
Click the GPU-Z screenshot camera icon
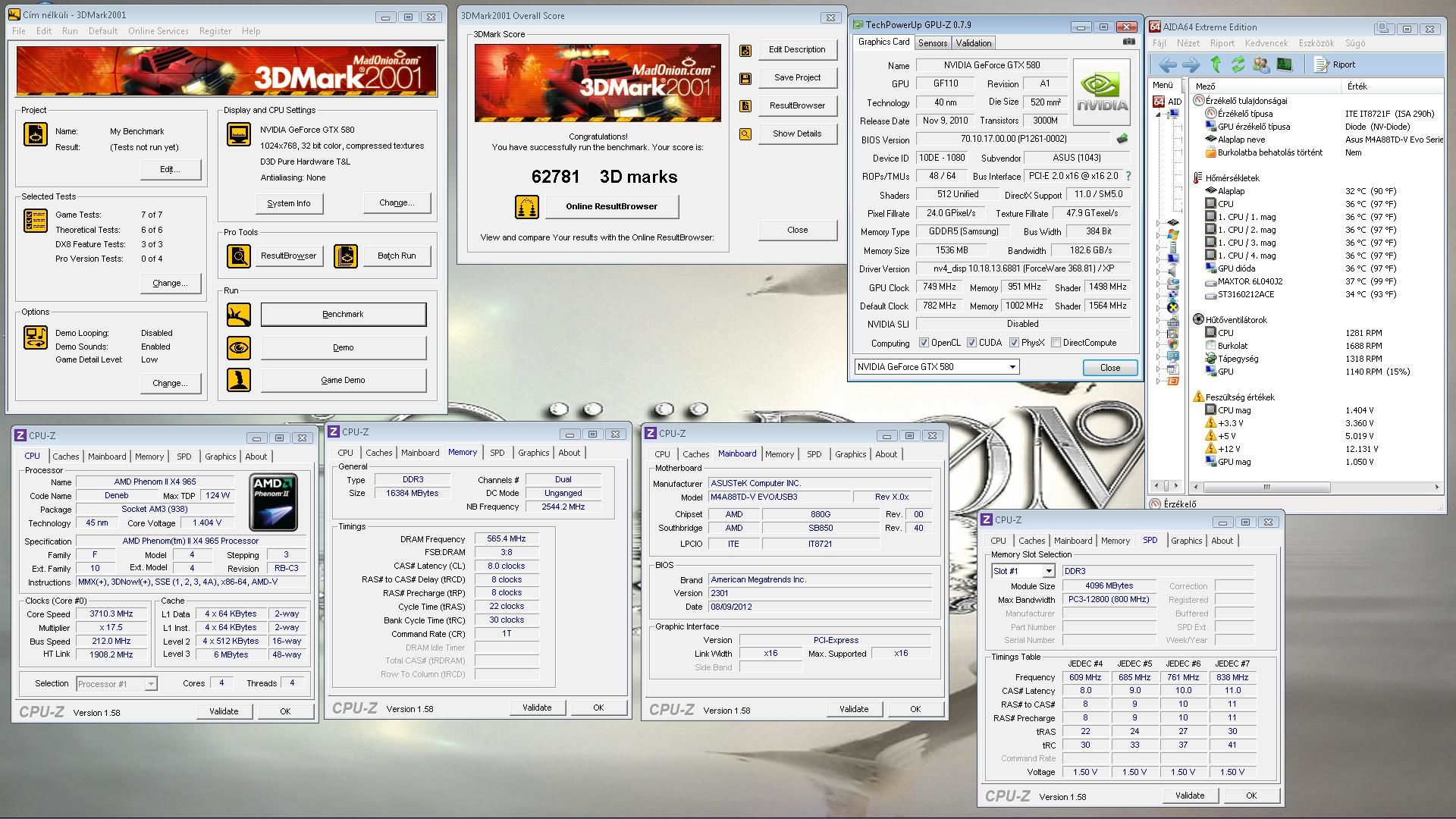(x=1129, y=42)
